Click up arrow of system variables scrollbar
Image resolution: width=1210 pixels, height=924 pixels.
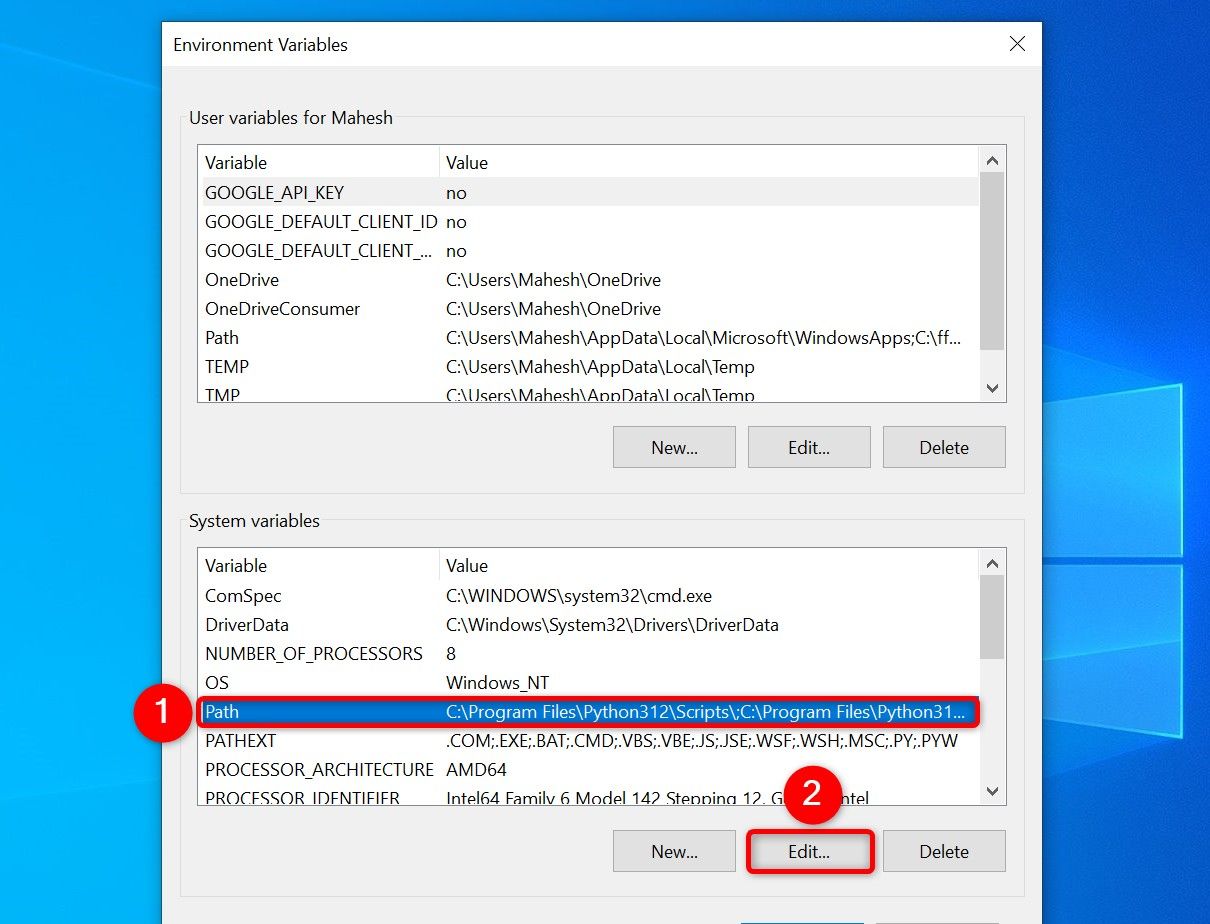pos(992,563)
